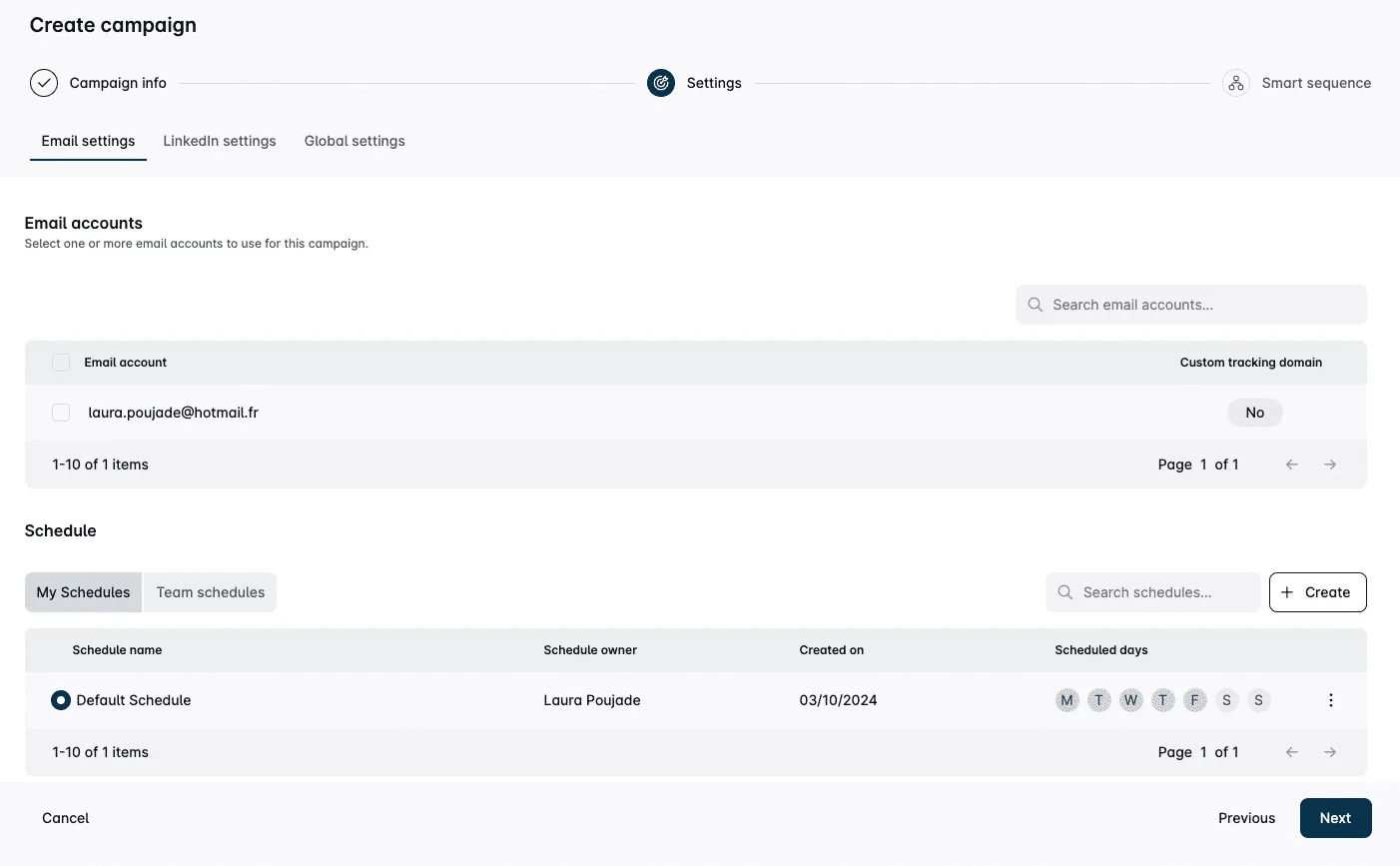Check the select-all email accounts checkbox
This screenshot has width=1400, height=866.
61,363
